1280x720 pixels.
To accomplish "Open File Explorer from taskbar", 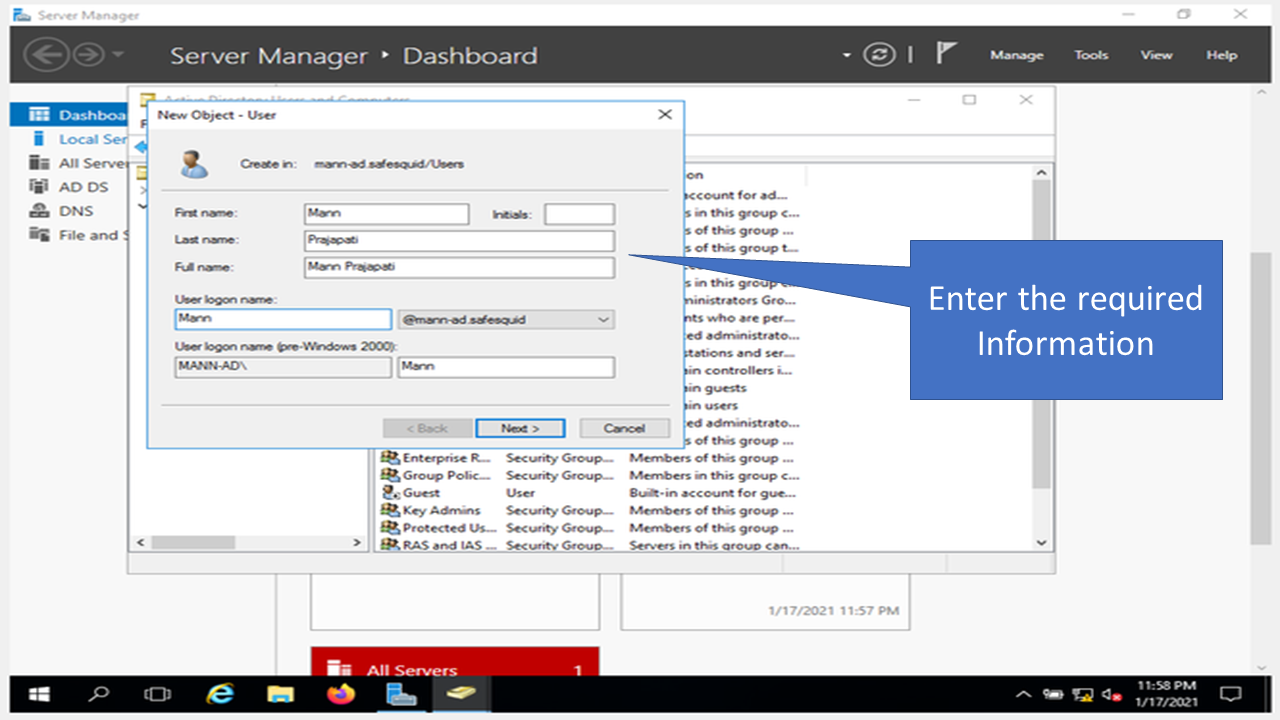I will pyautogui.click(x=280, y=694).
